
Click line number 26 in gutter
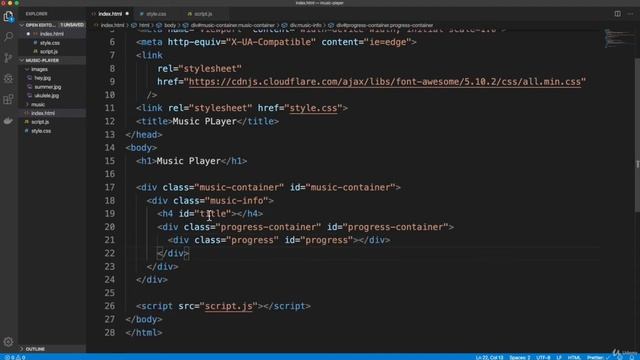(109, 306)
